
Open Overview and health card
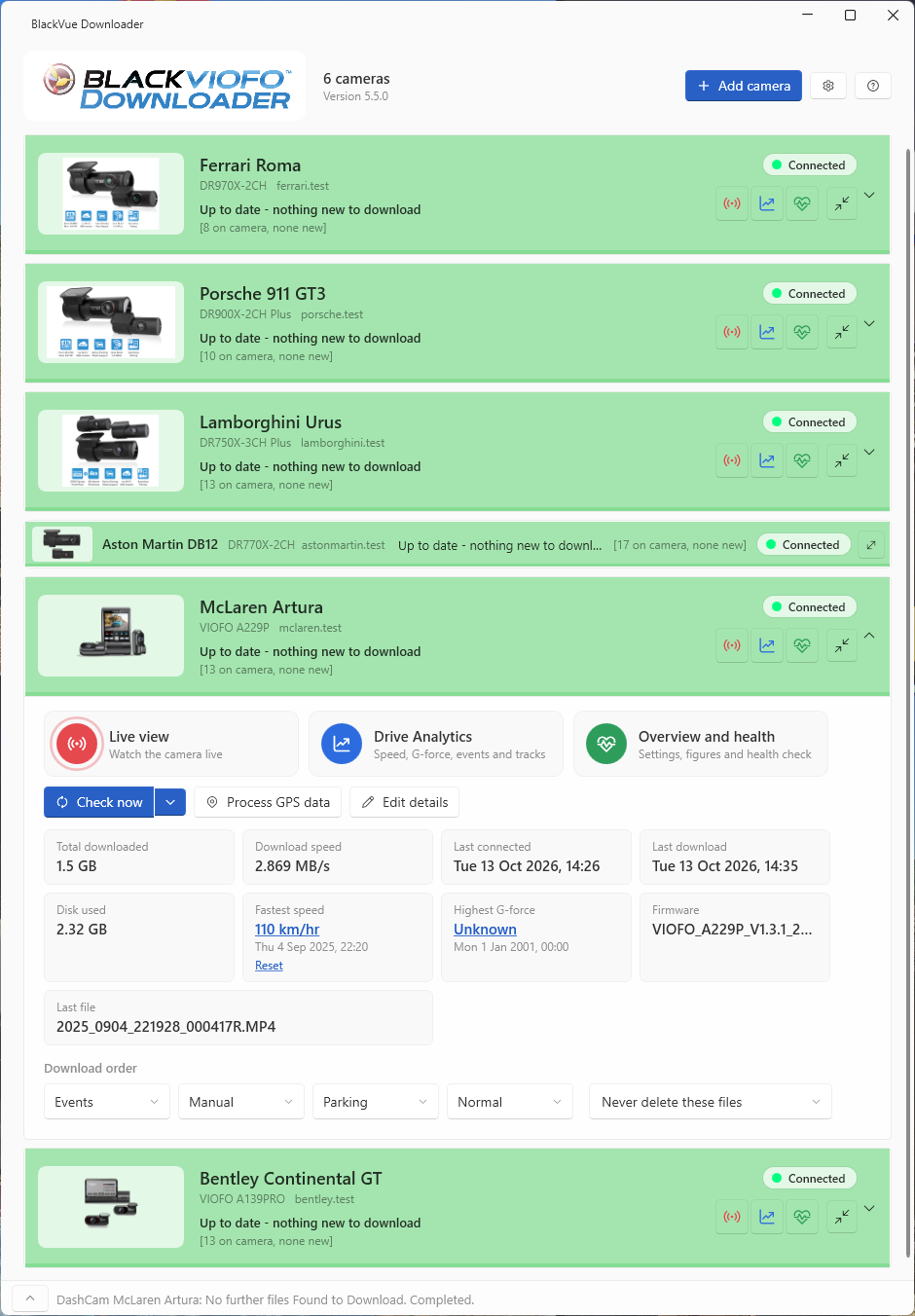[x=701, y=744]
